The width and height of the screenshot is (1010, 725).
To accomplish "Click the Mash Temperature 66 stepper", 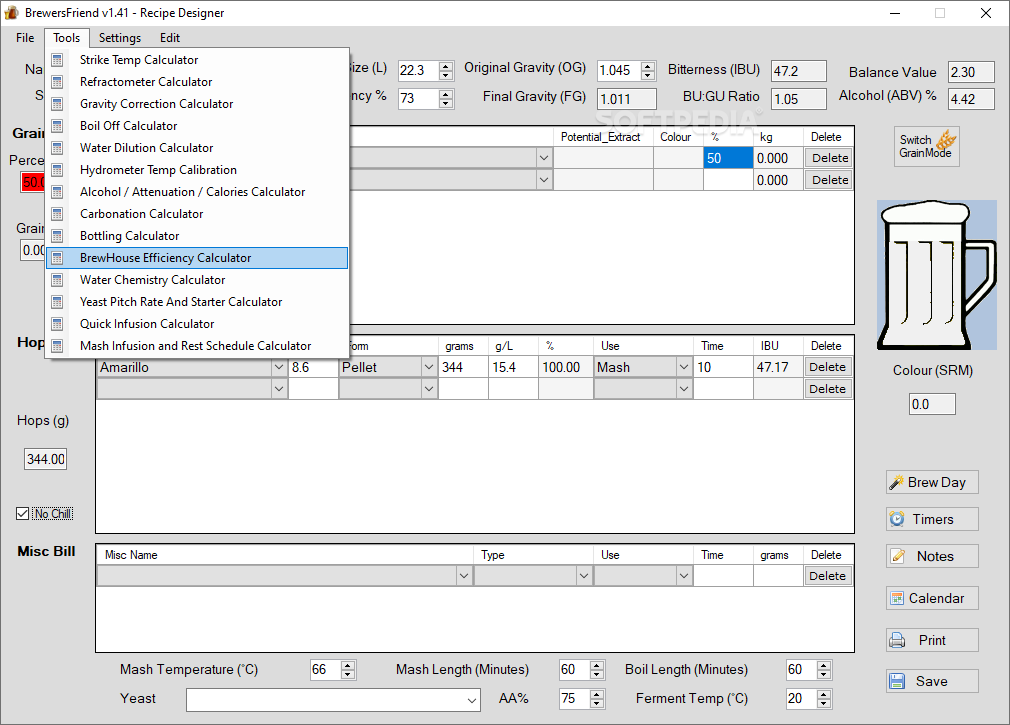I will coord(348,670).
